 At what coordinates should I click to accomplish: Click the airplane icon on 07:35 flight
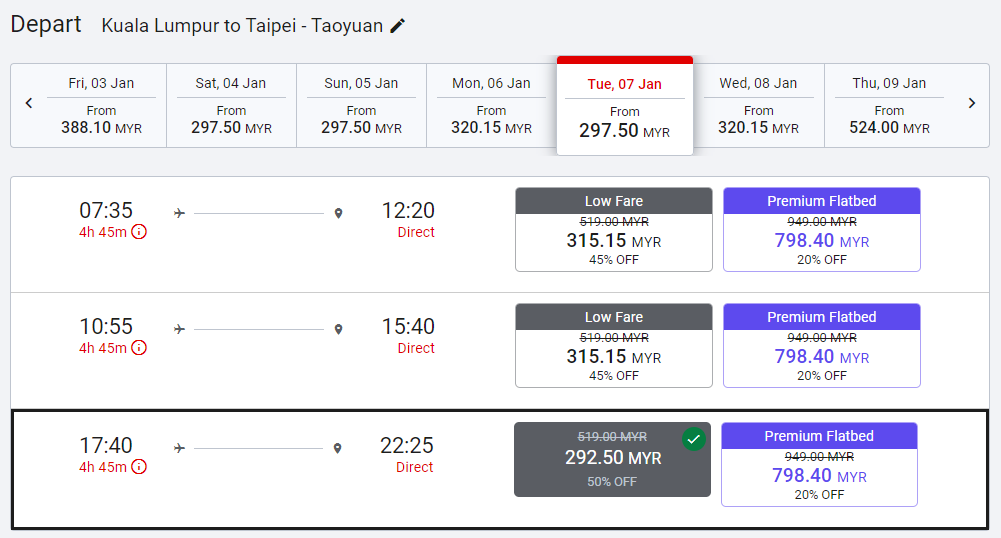[179, 213]
